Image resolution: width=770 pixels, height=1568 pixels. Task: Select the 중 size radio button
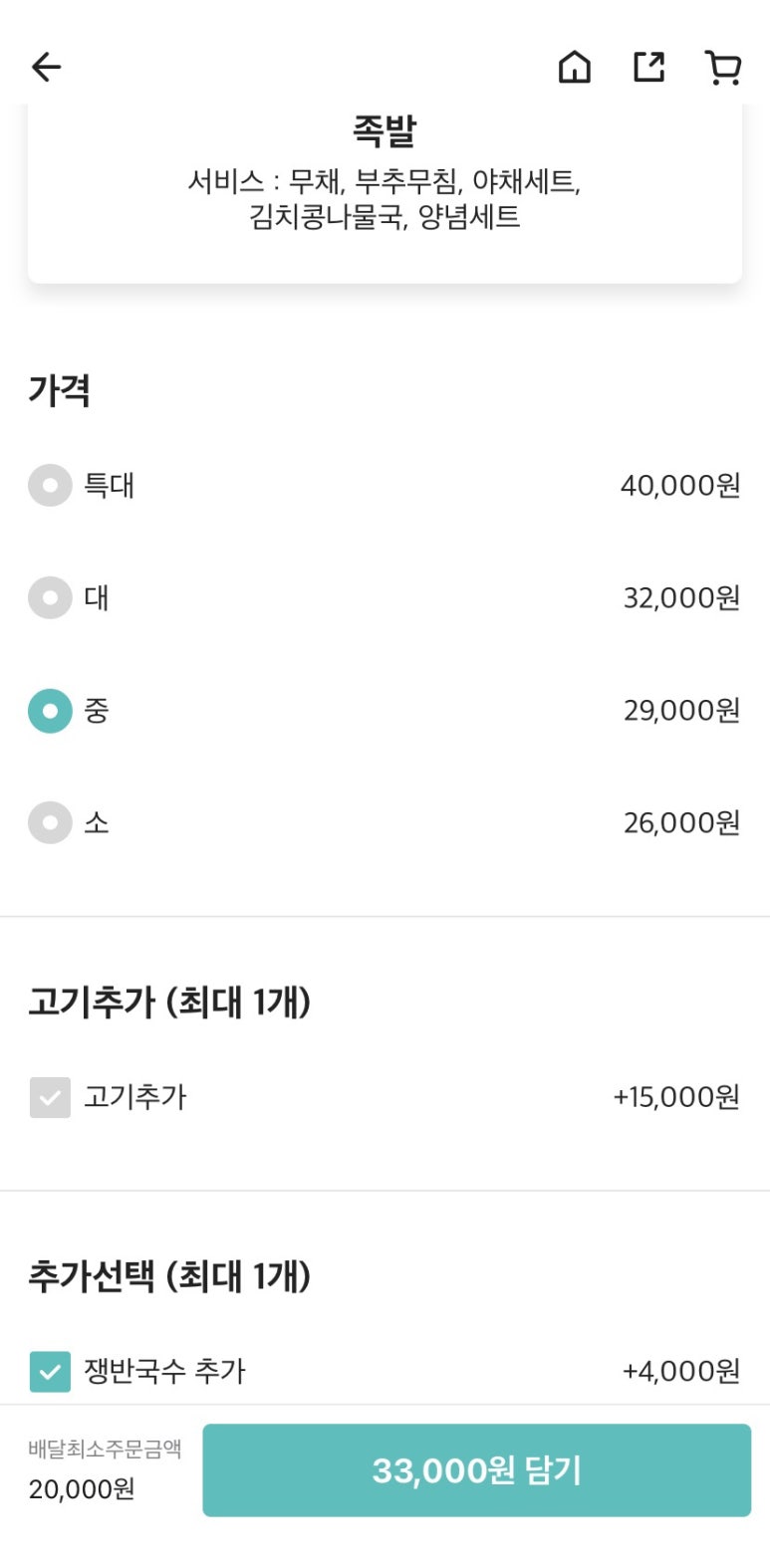click(x=50, y=711)
